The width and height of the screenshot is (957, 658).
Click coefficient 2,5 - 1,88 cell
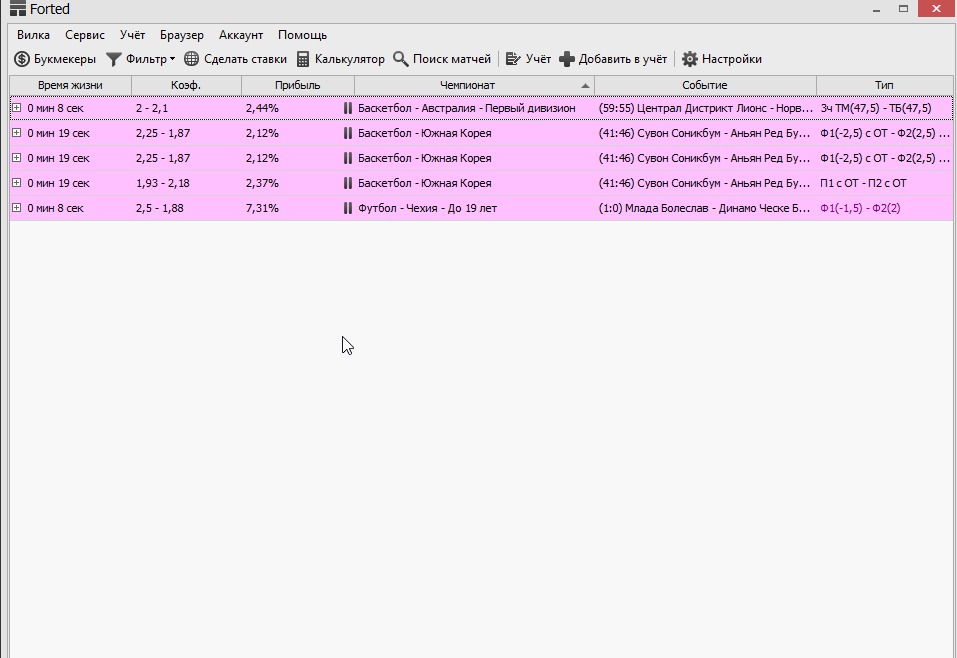pyautogui.click(x=160, y=208)
